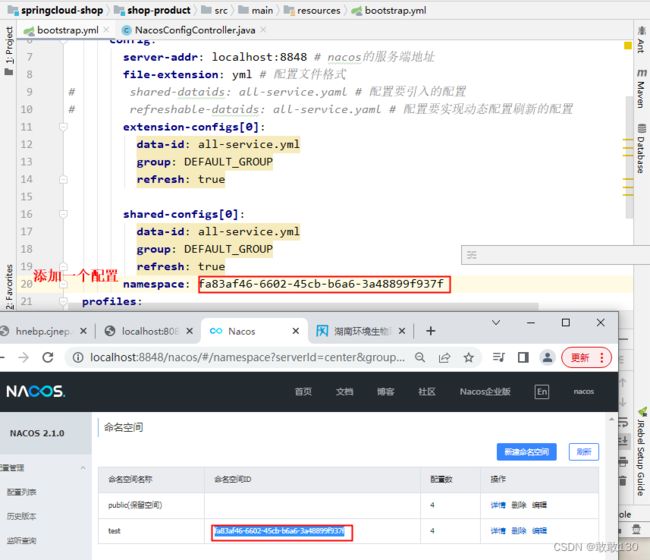Viewport: 650px width, 560px height.
Task: Open the browser tab search dropdown
Action: point(496,322)
